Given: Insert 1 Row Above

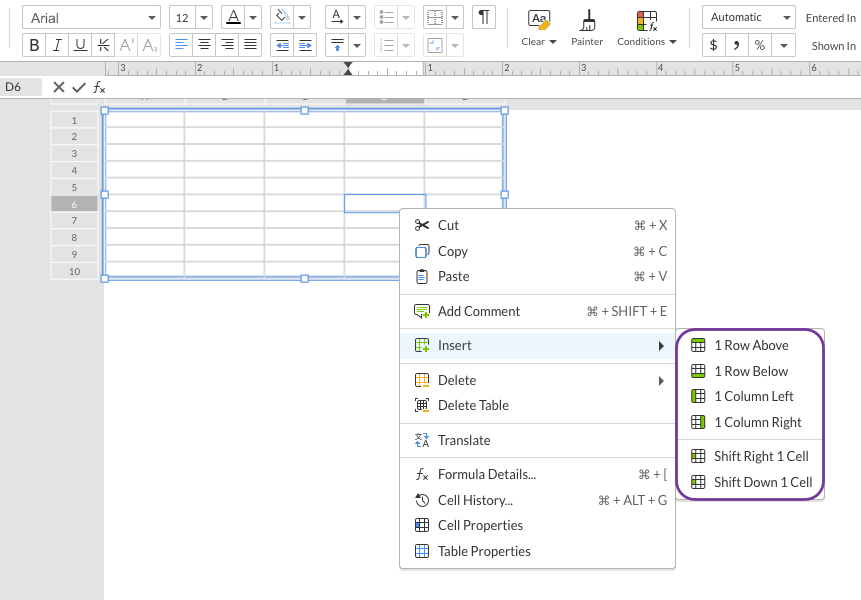Looking at the screenshot, I should [750, 345].
